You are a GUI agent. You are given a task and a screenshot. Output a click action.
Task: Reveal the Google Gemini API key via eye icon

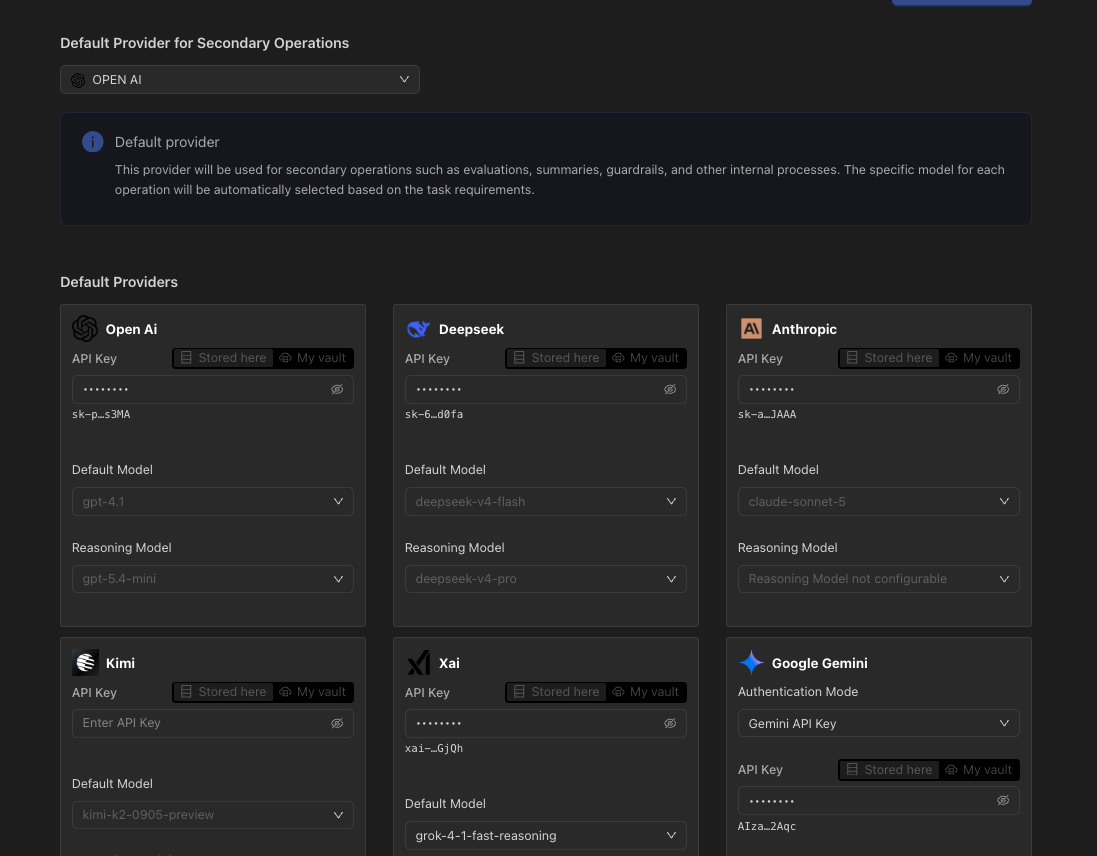coord(1003,801)
